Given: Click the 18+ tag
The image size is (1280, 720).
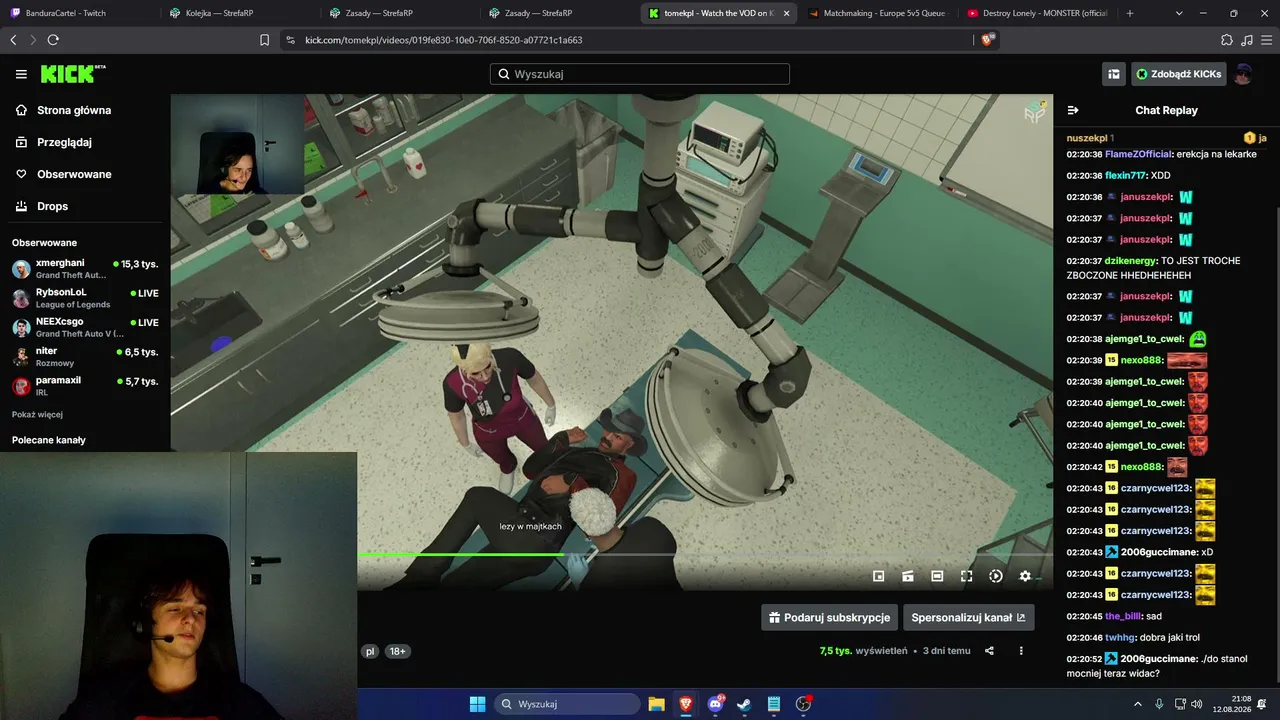Looking at the screenshot, I should [397, 651].
